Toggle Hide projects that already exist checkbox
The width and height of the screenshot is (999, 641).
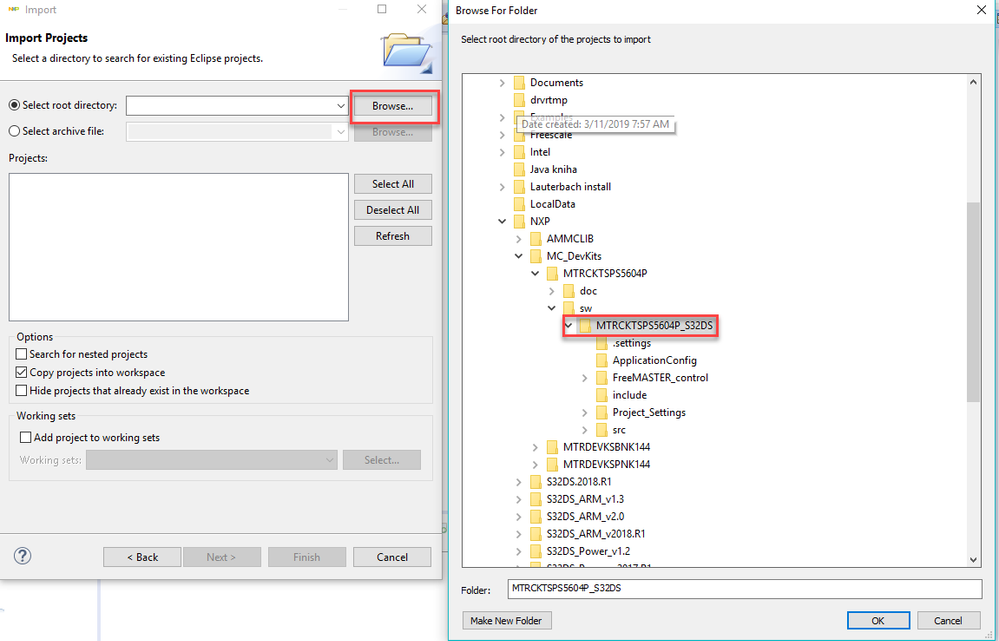click(x=21, y=391)
